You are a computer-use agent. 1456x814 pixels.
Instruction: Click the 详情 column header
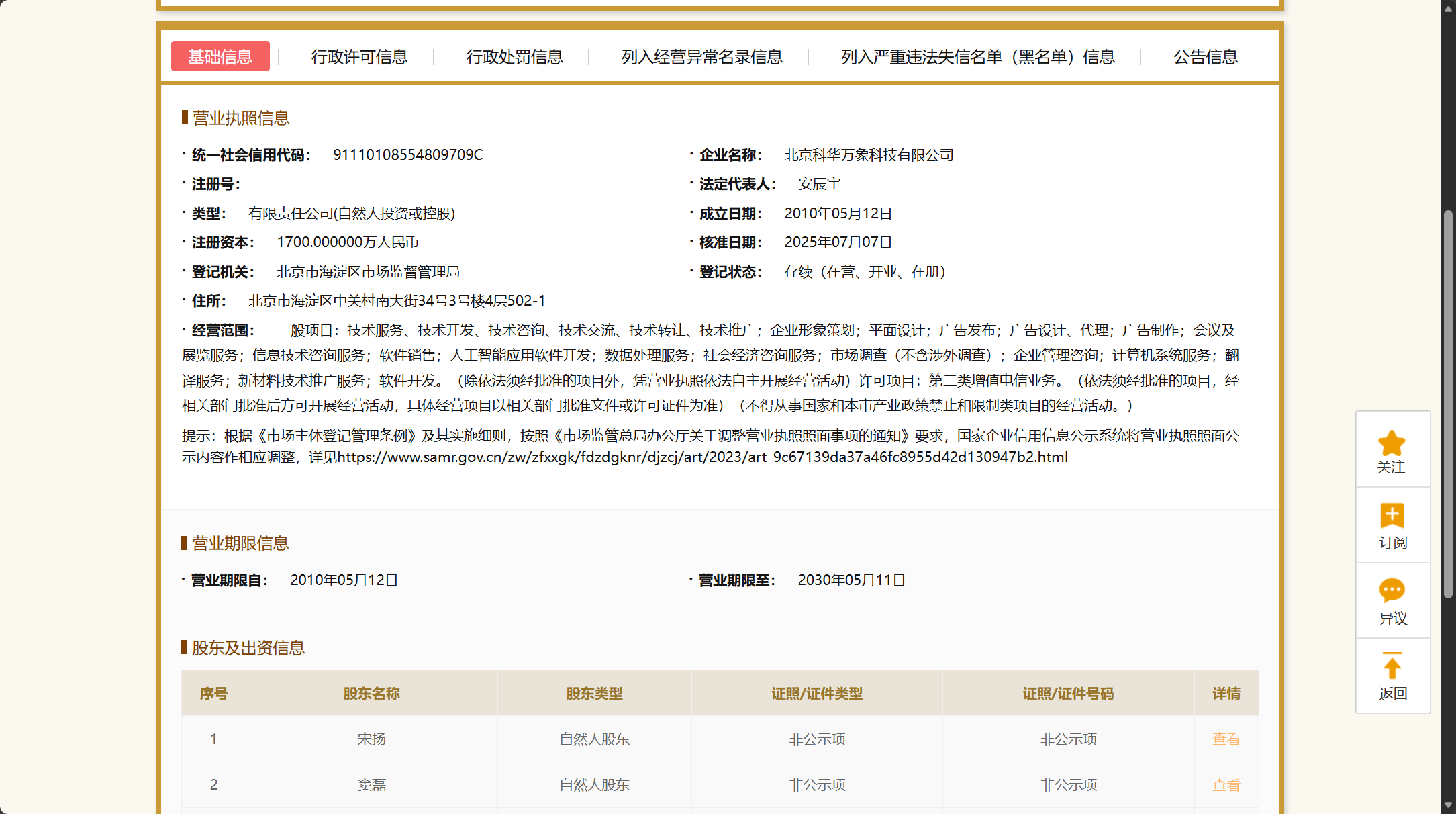click(1226, 694)
